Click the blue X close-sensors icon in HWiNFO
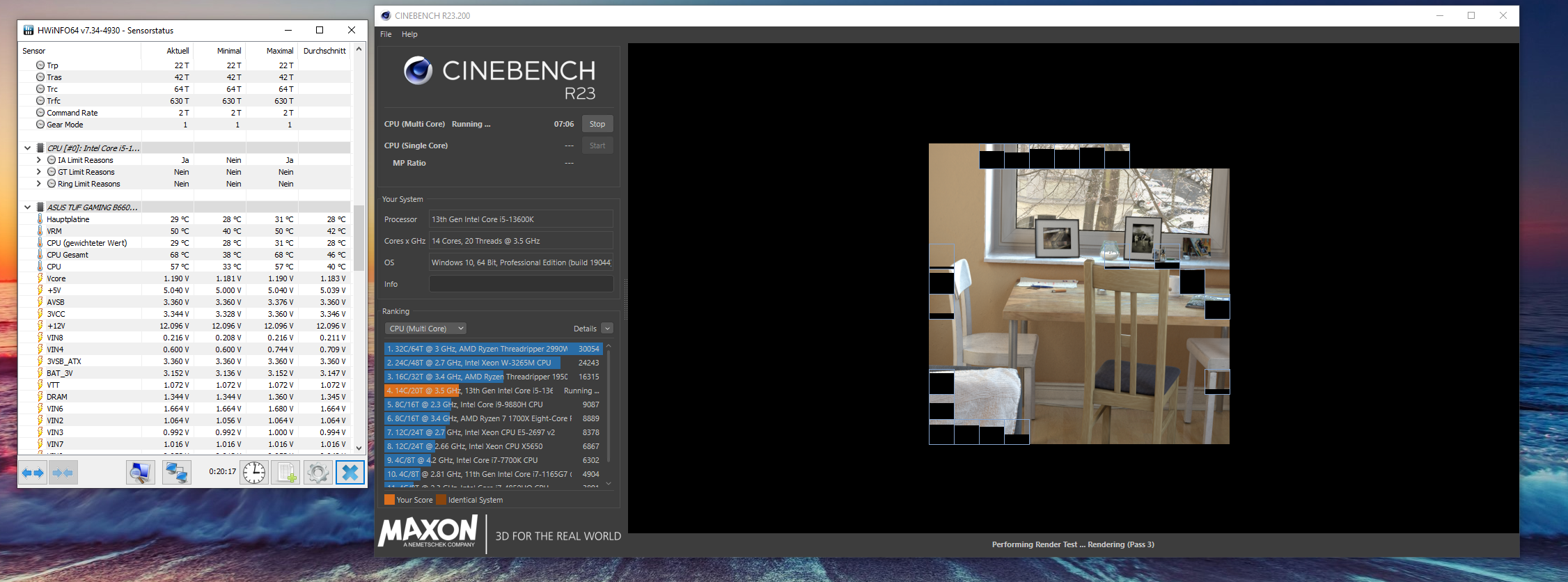The image size is (1568, 582). 350,473
